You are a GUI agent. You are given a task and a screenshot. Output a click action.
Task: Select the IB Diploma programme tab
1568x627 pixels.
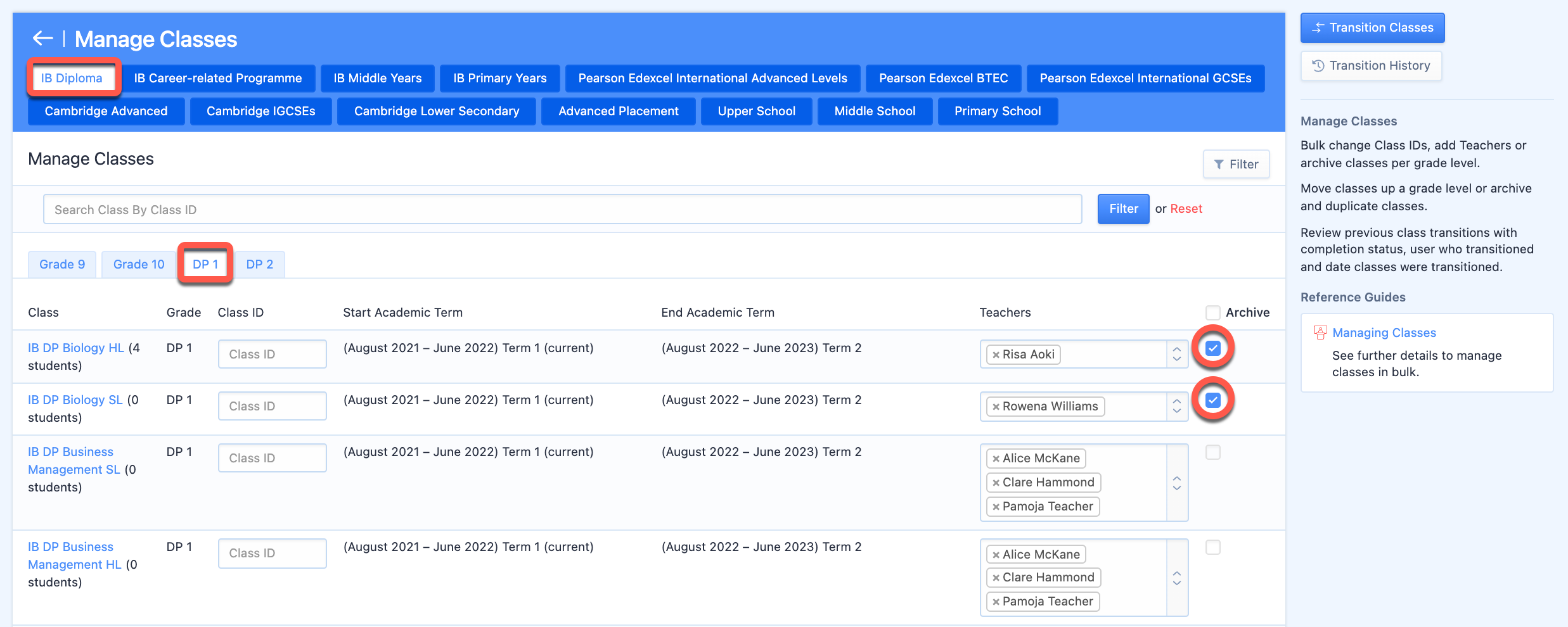click(72, 78)
